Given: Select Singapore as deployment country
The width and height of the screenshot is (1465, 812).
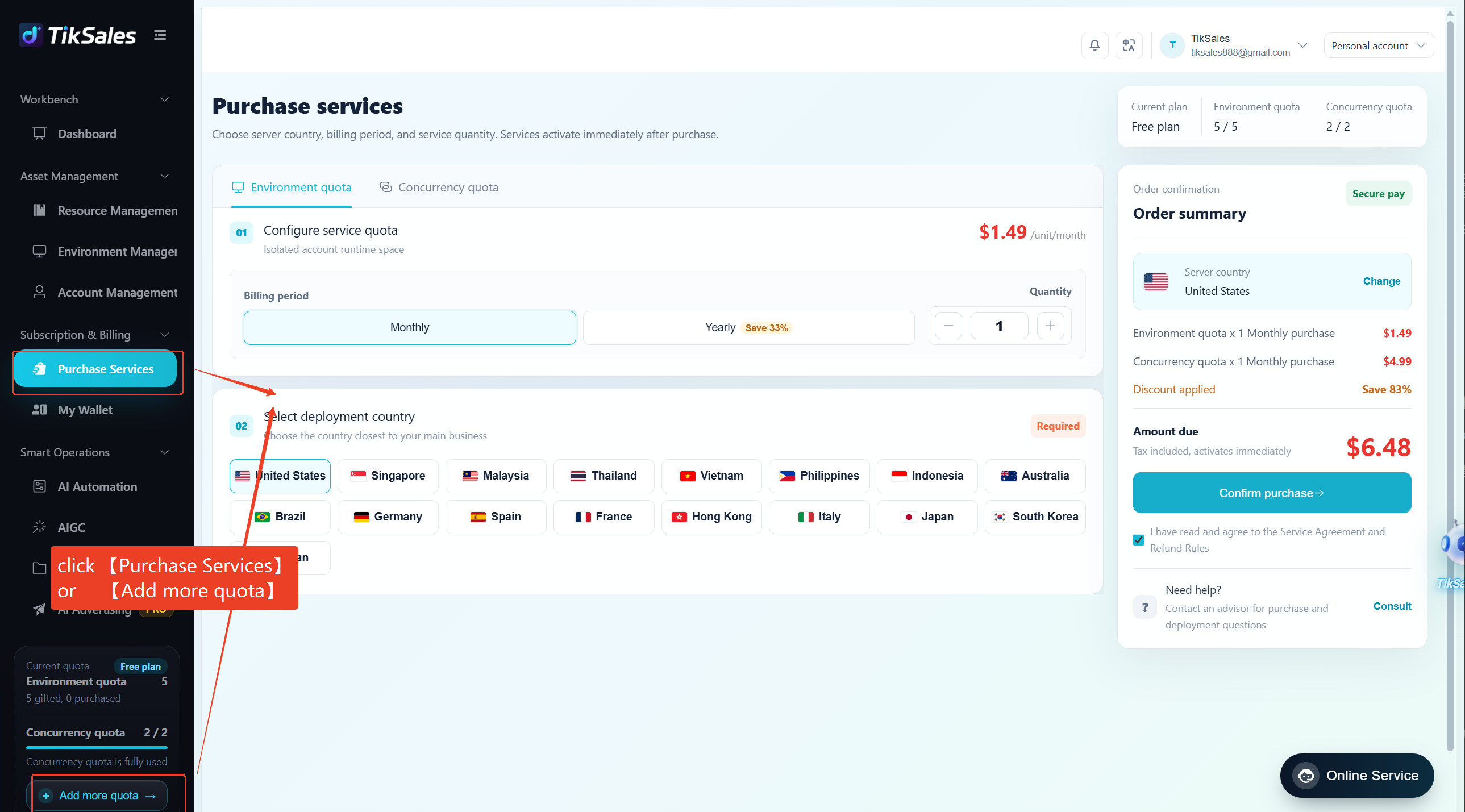Looking at the screenshot, I should [388, 476].
